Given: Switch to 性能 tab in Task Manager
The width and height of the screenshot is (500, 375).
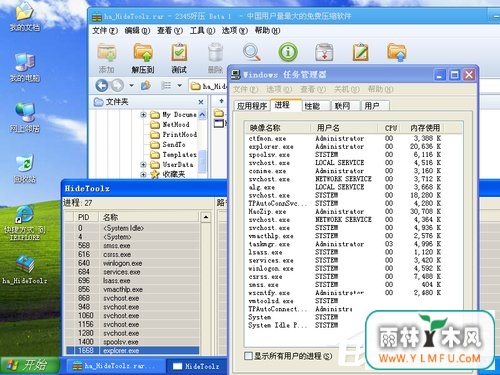Looking at the screenshot, I should pyautogui.click(x=316, y=106).
